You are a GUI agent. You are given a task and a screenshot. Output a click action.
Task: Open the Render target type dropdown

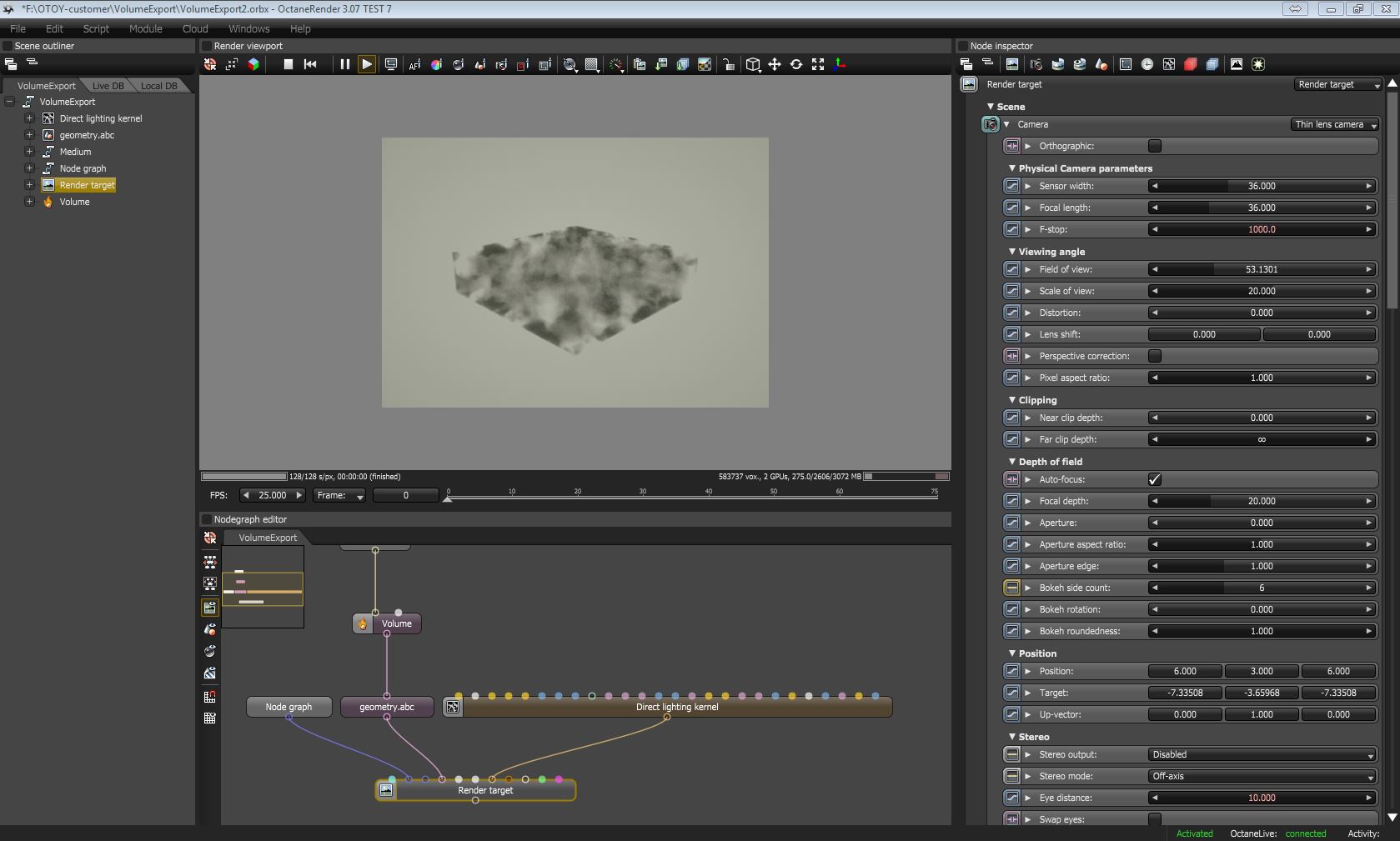pos(1338,84)
